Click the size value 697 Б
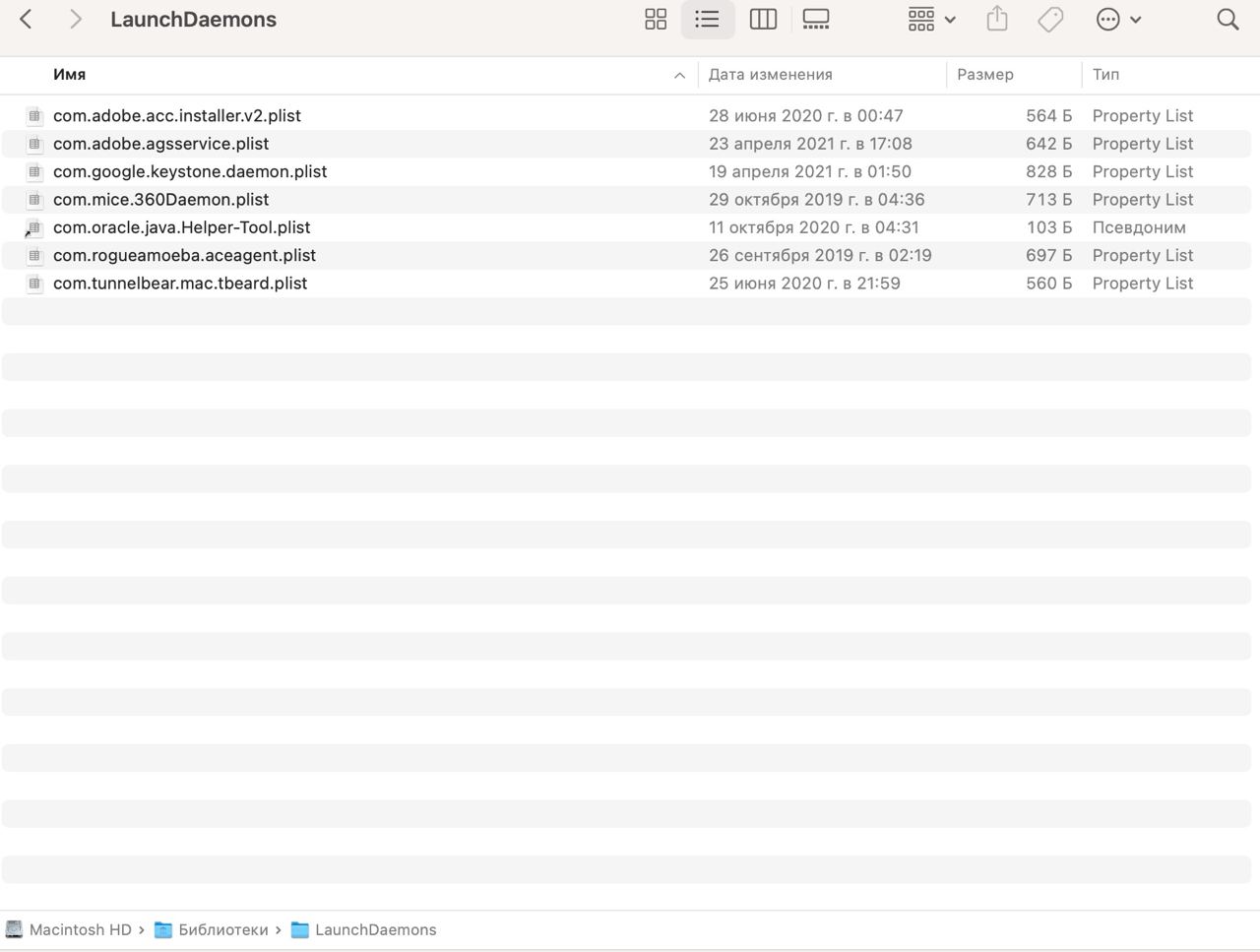 tap(1048, 255)
